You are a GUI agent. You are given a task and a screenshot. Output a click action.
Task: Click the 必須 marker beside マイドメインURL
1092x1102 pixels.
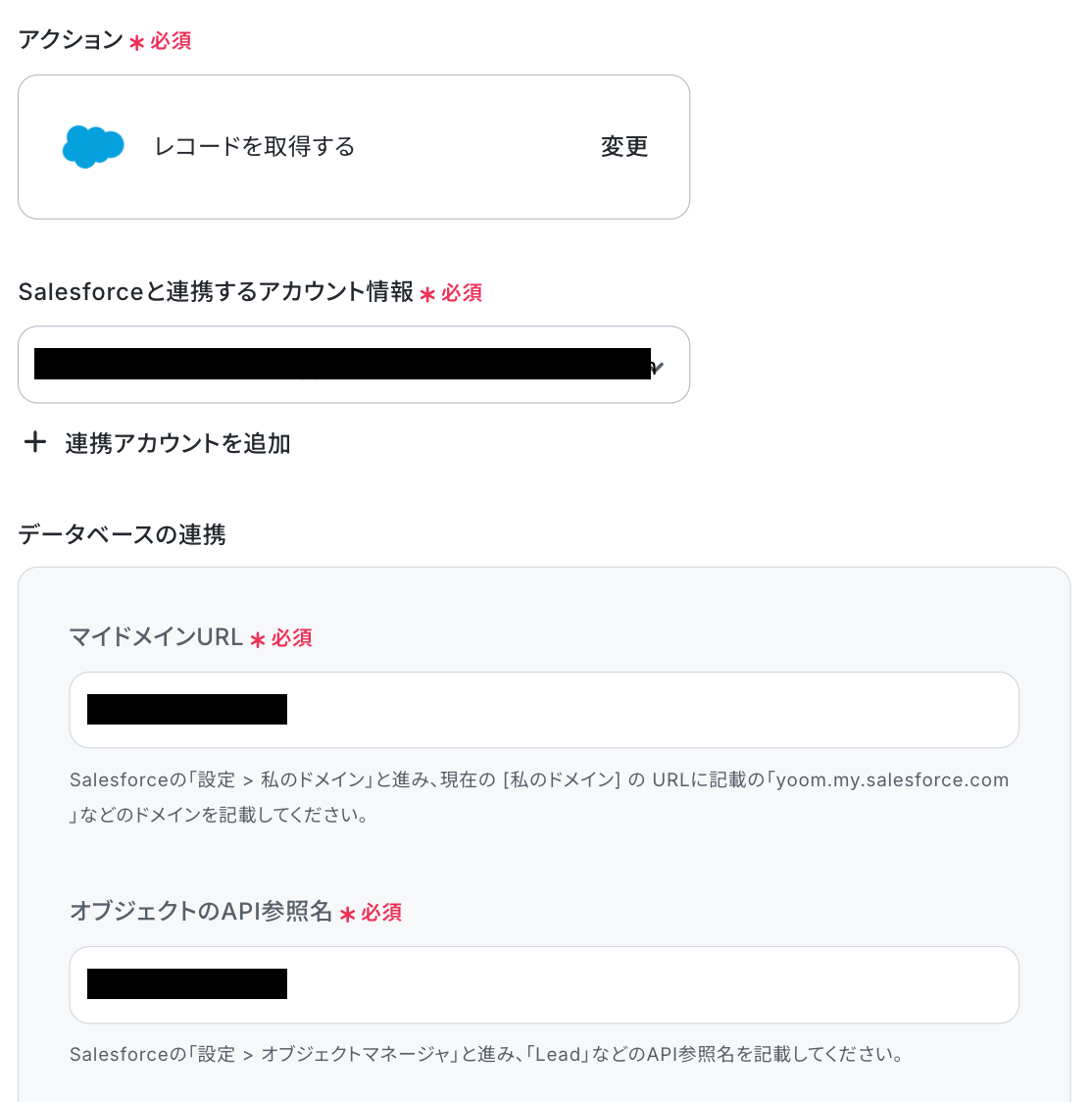coord(291,638)
